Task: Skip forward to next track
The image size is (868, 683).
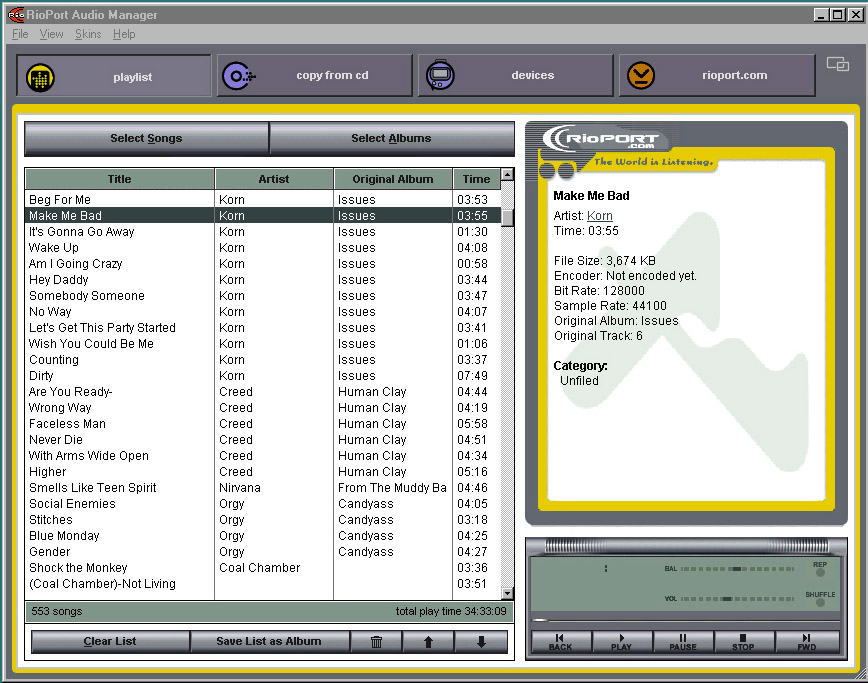Action: coord(807,642)
